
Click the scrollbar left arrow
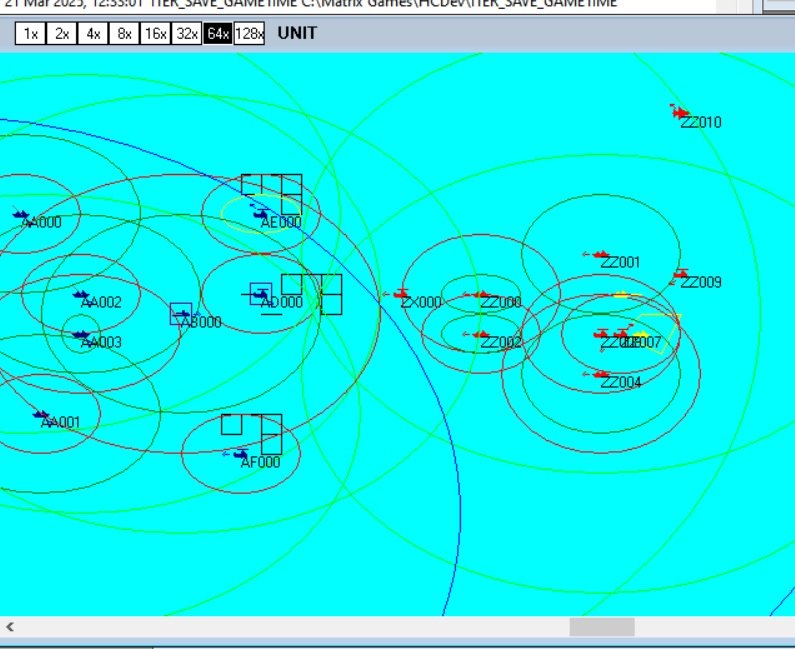tap(10, 627)
